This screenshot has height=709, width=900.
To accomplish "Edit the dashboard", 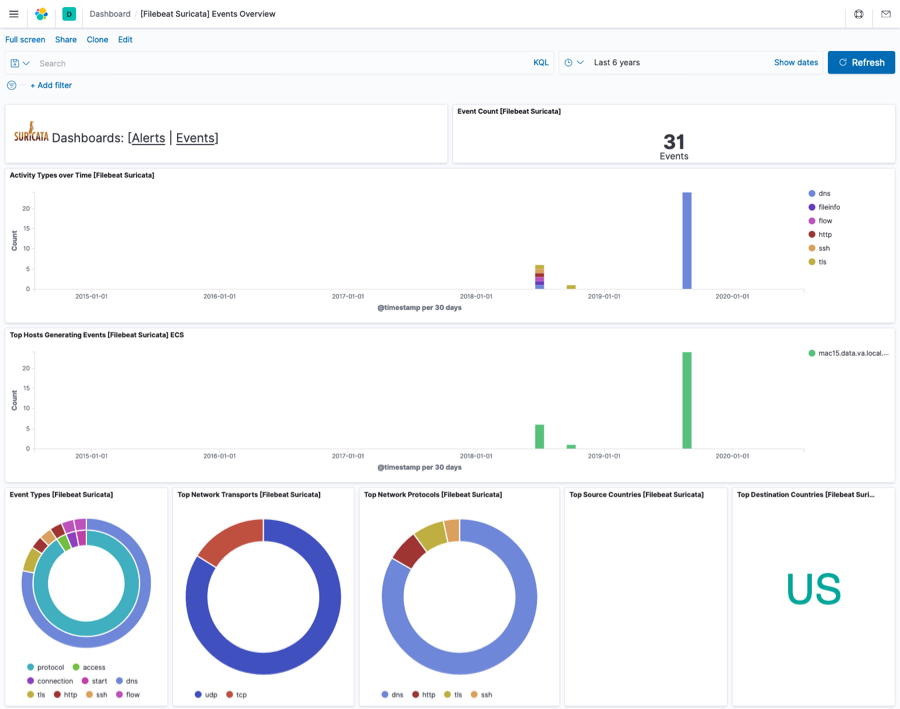I will 125,40.
